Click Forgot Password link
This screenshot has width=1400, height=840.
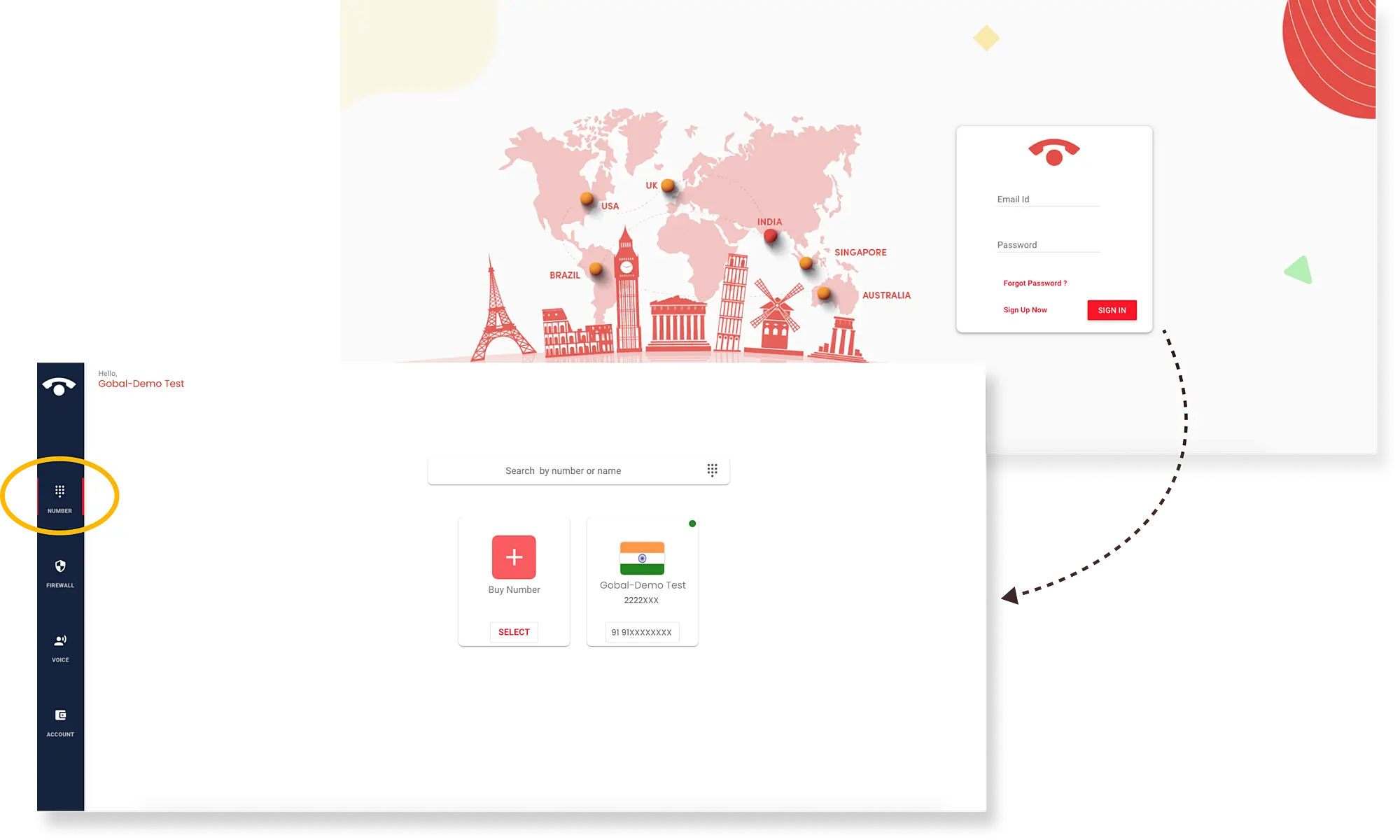coord(1035,283)
